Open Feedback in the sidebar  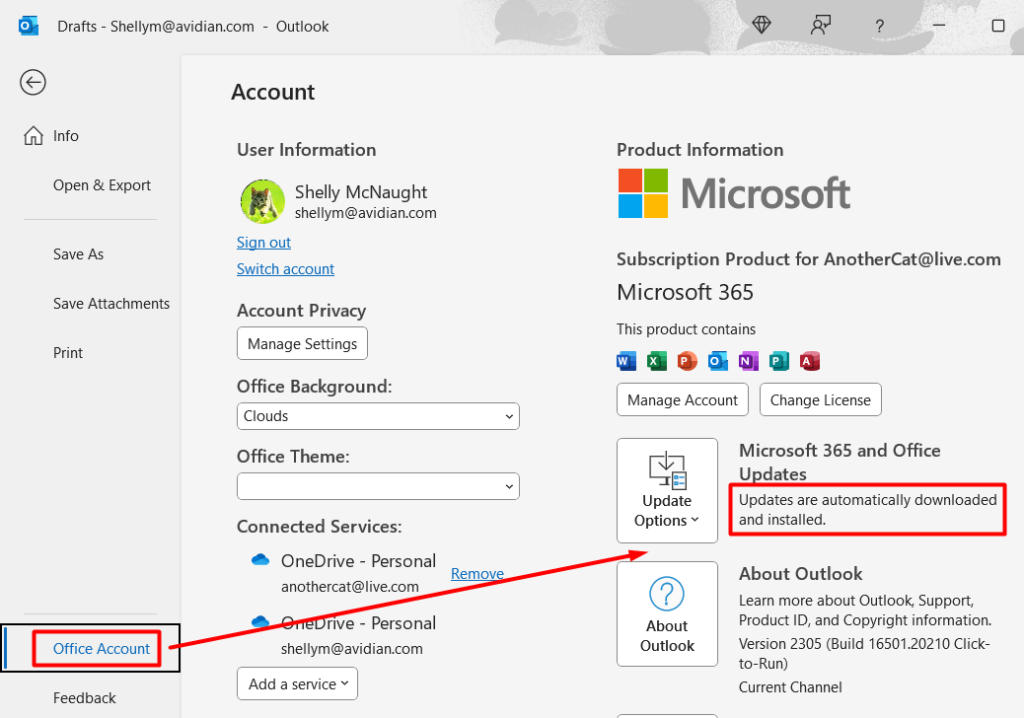pyautogui.click(x=84, y=698)
